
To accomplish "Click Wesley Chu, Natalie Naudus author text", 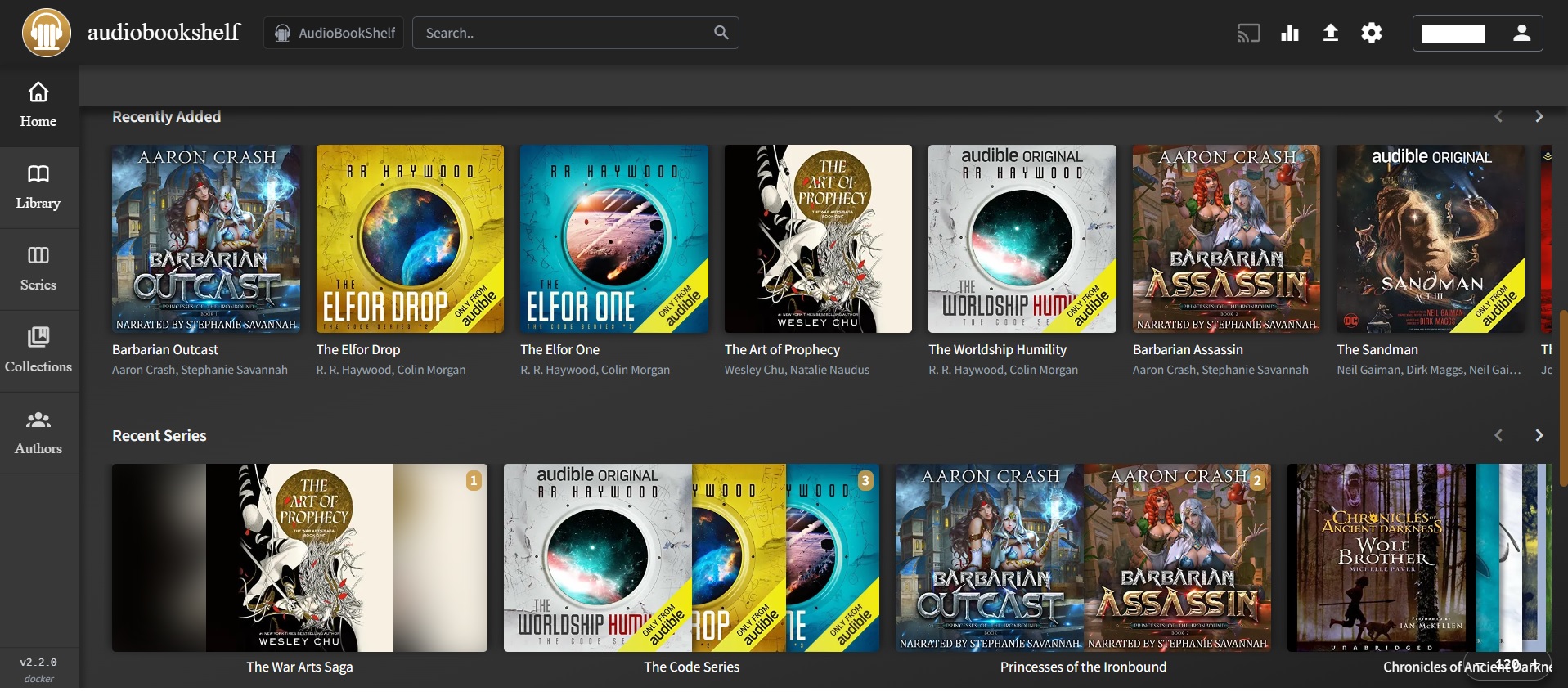I will point(797,370).
